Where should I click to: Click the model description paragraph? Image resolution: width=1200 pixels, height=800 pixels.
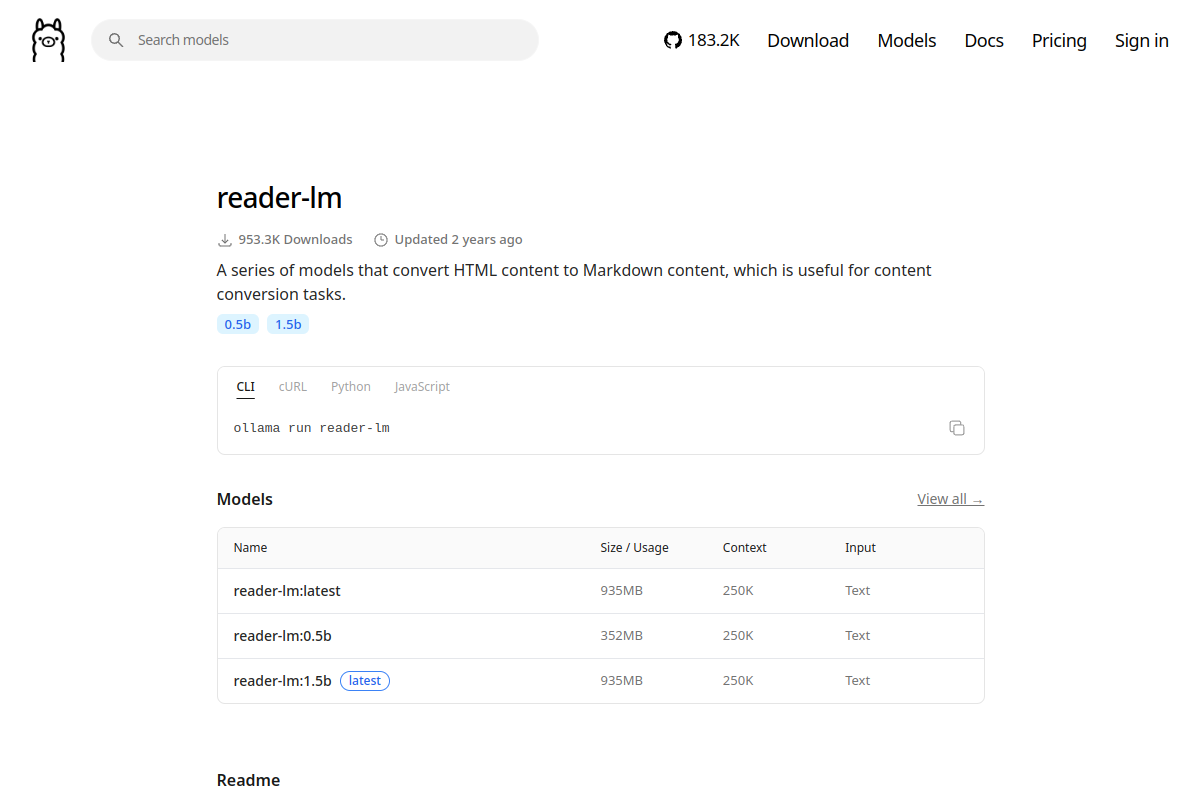574,282
